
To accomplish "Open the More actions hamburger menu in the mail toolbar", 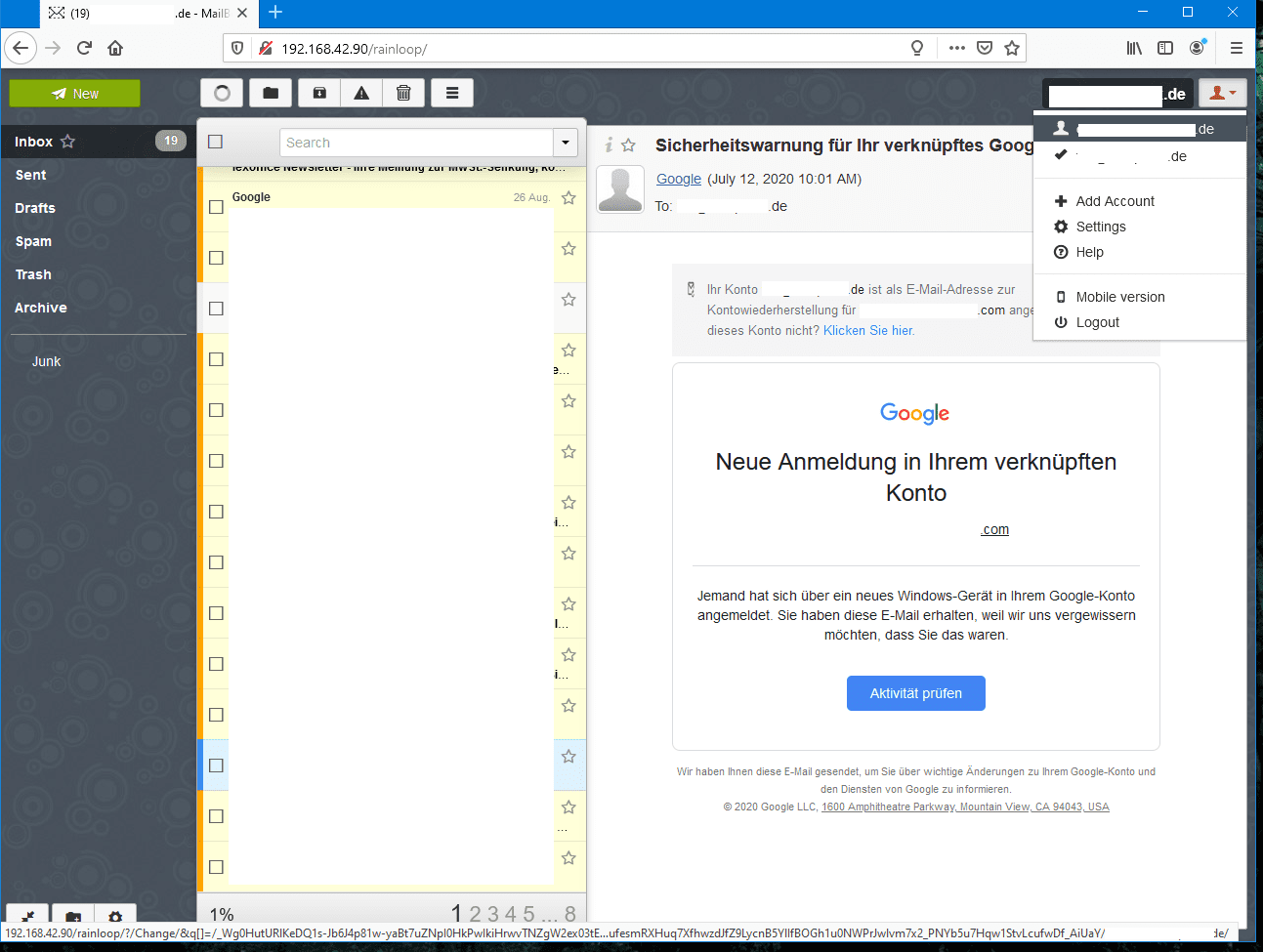I will 452,93.
